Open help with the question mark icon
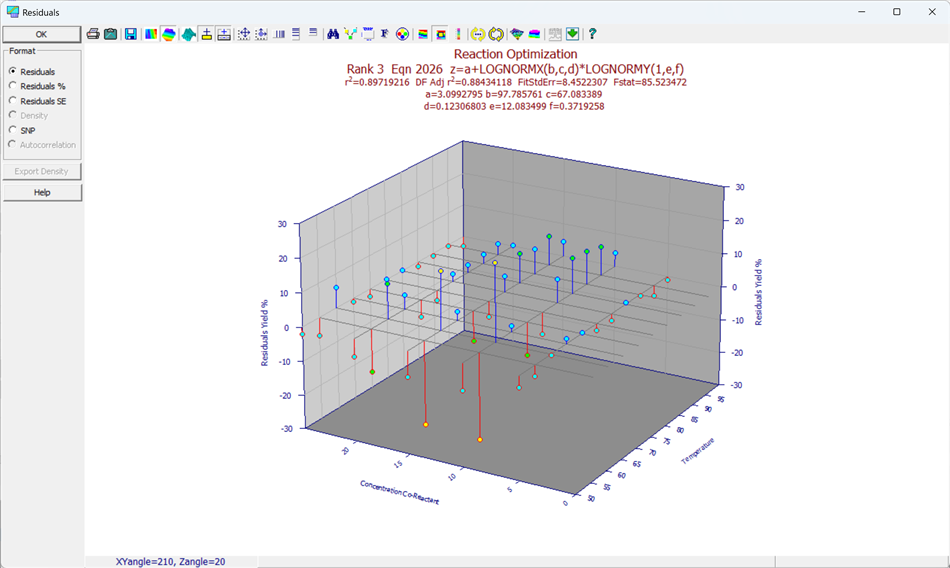This screenshot has width=950, height=568. [592, 34]
